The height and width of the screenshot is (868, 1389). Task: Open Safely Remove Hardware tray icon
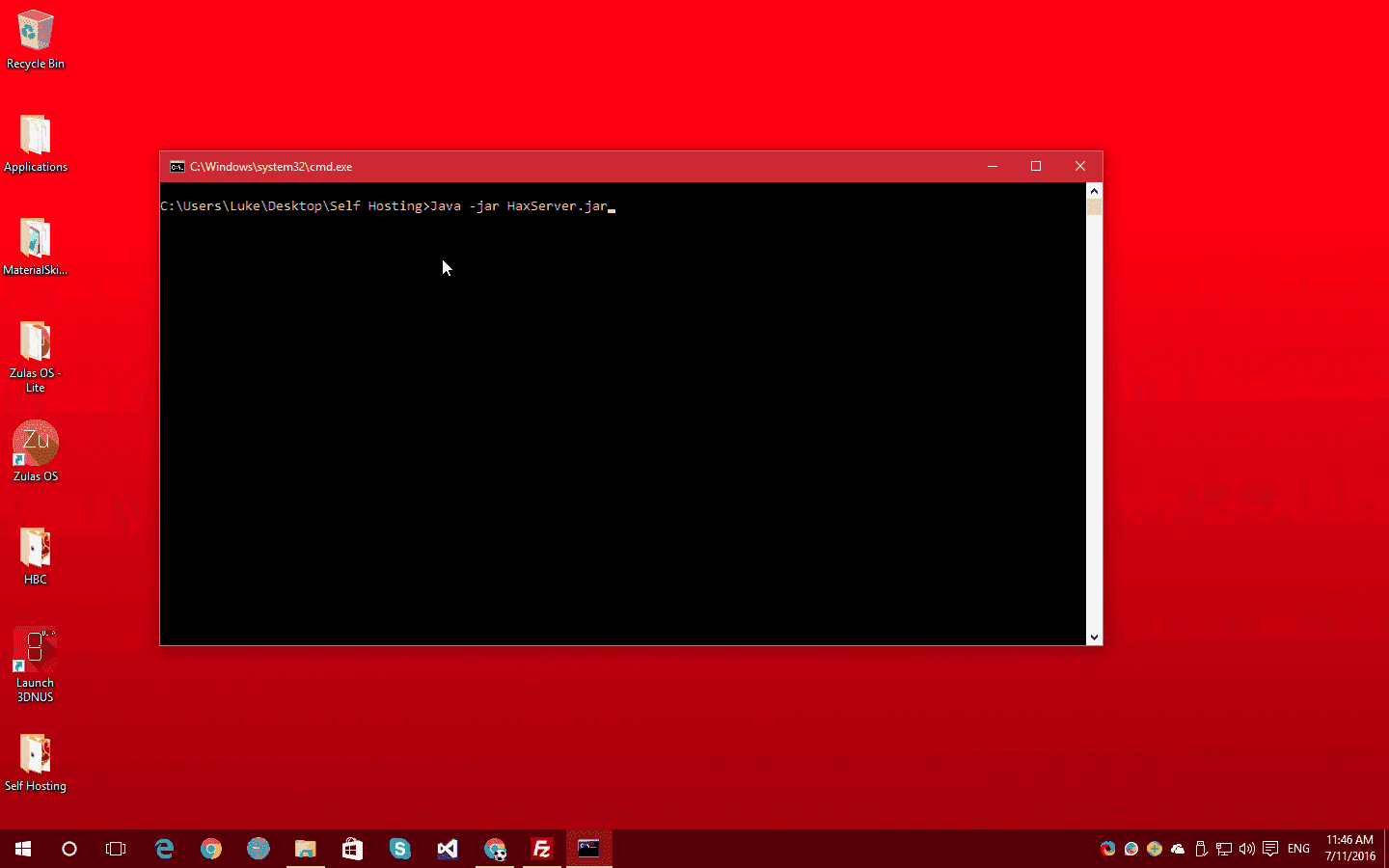pos(1201,849)
